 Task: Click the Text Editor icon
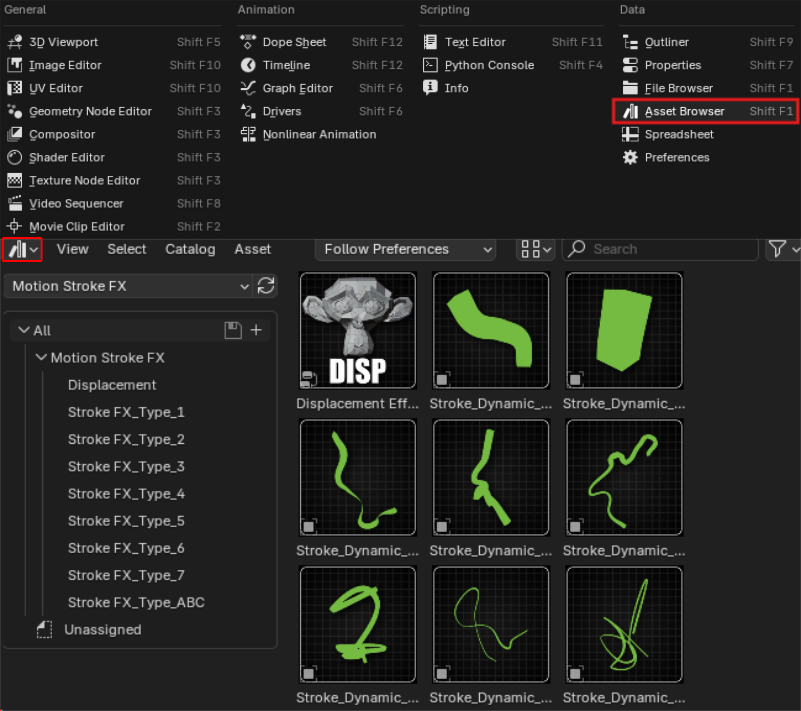(x=430, y=42)
